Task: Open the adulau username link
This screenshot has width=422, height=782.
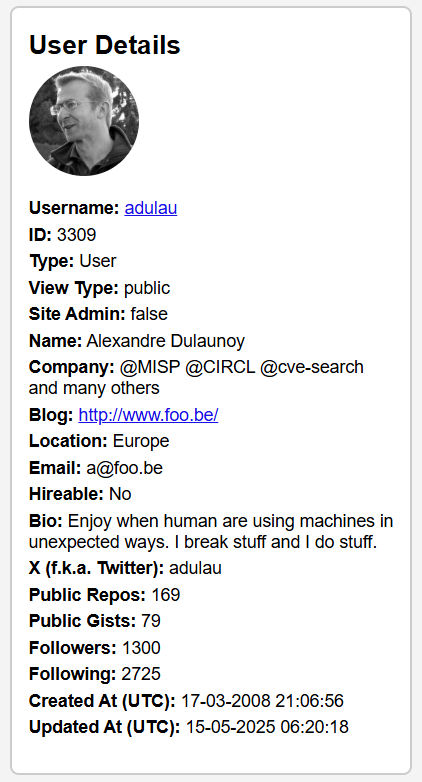Action: (x=151, y=208)
